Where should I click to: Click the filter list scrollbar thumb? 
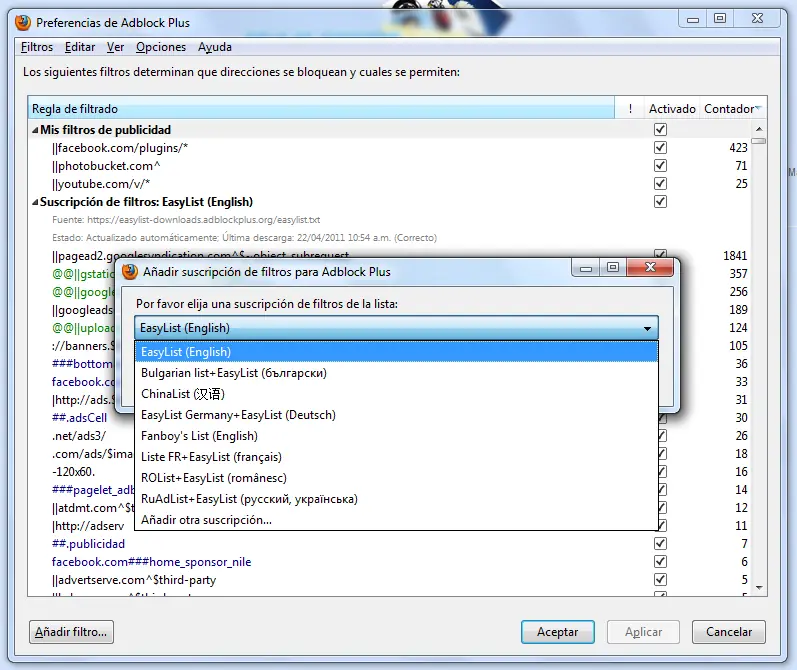point(759,141)
